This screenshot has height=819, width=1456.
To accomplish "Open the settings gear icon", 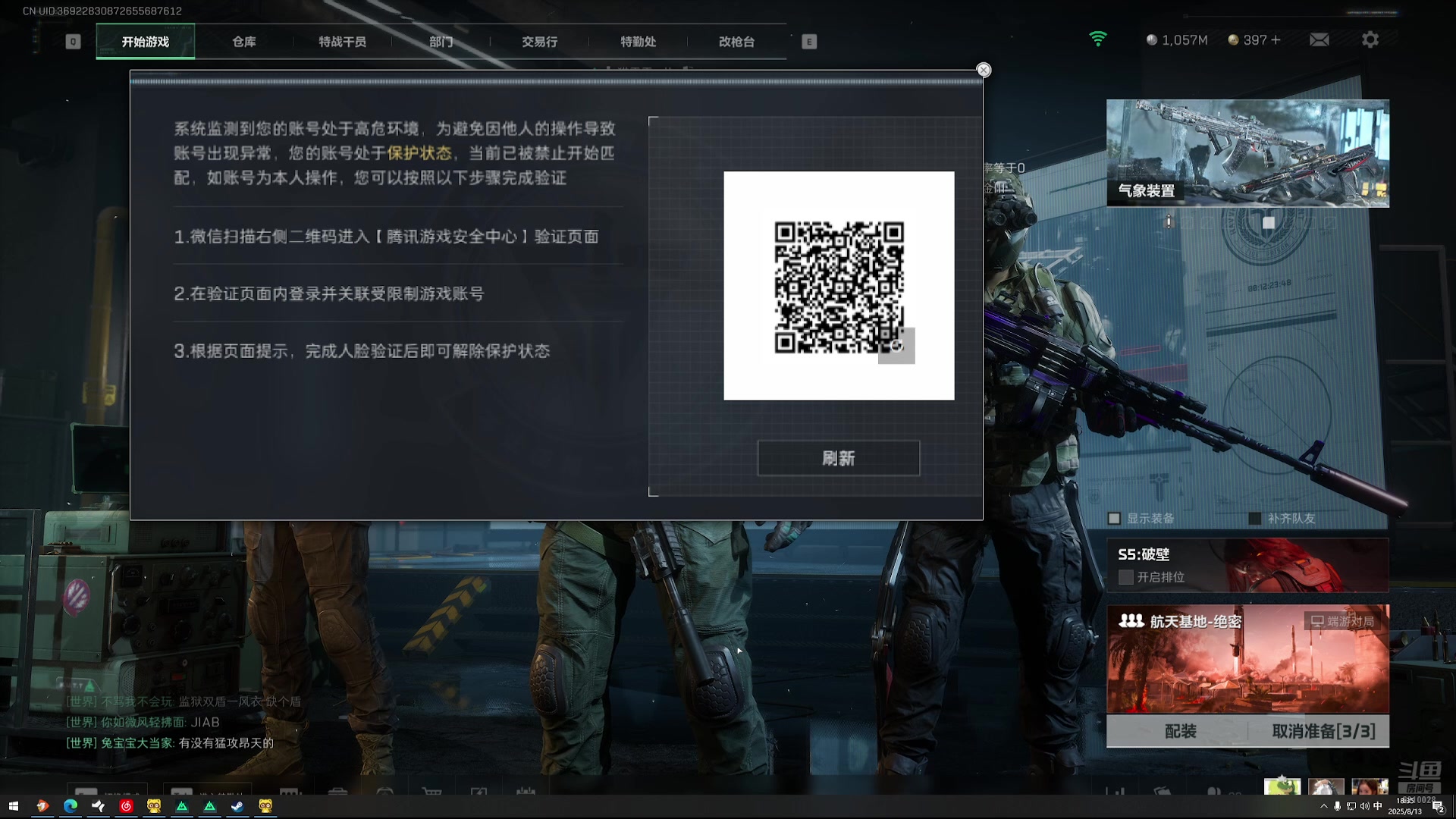I will coord(1370,39).
